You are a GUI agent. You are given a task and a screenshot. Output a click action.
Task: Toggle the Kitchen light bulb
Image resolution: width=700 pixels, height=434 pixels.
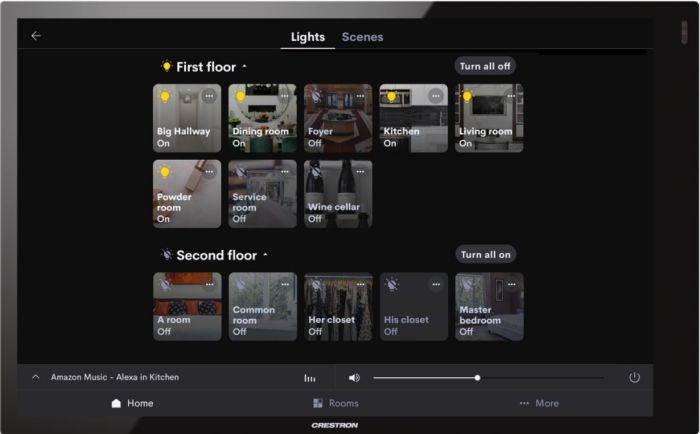pos(392,96)
